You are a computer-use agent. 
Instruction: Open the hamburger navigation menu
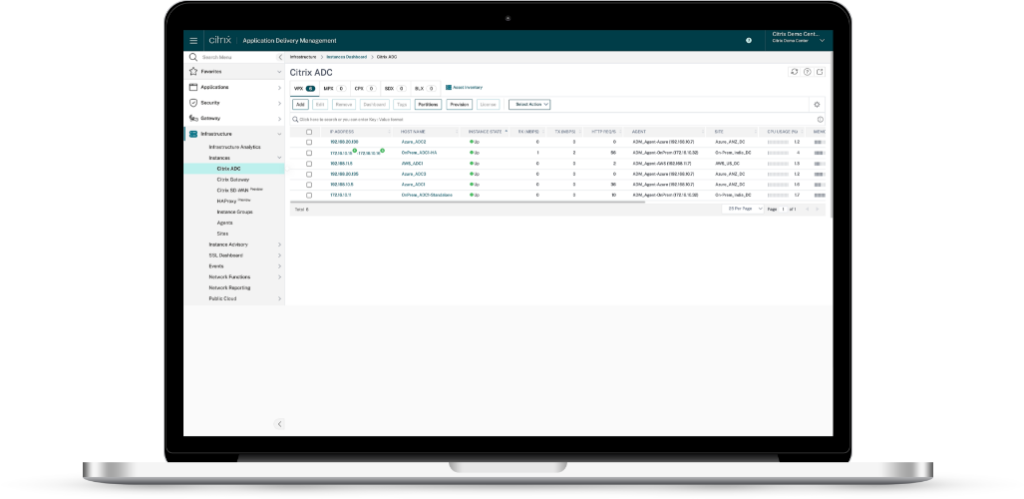(x=194, y=40)
